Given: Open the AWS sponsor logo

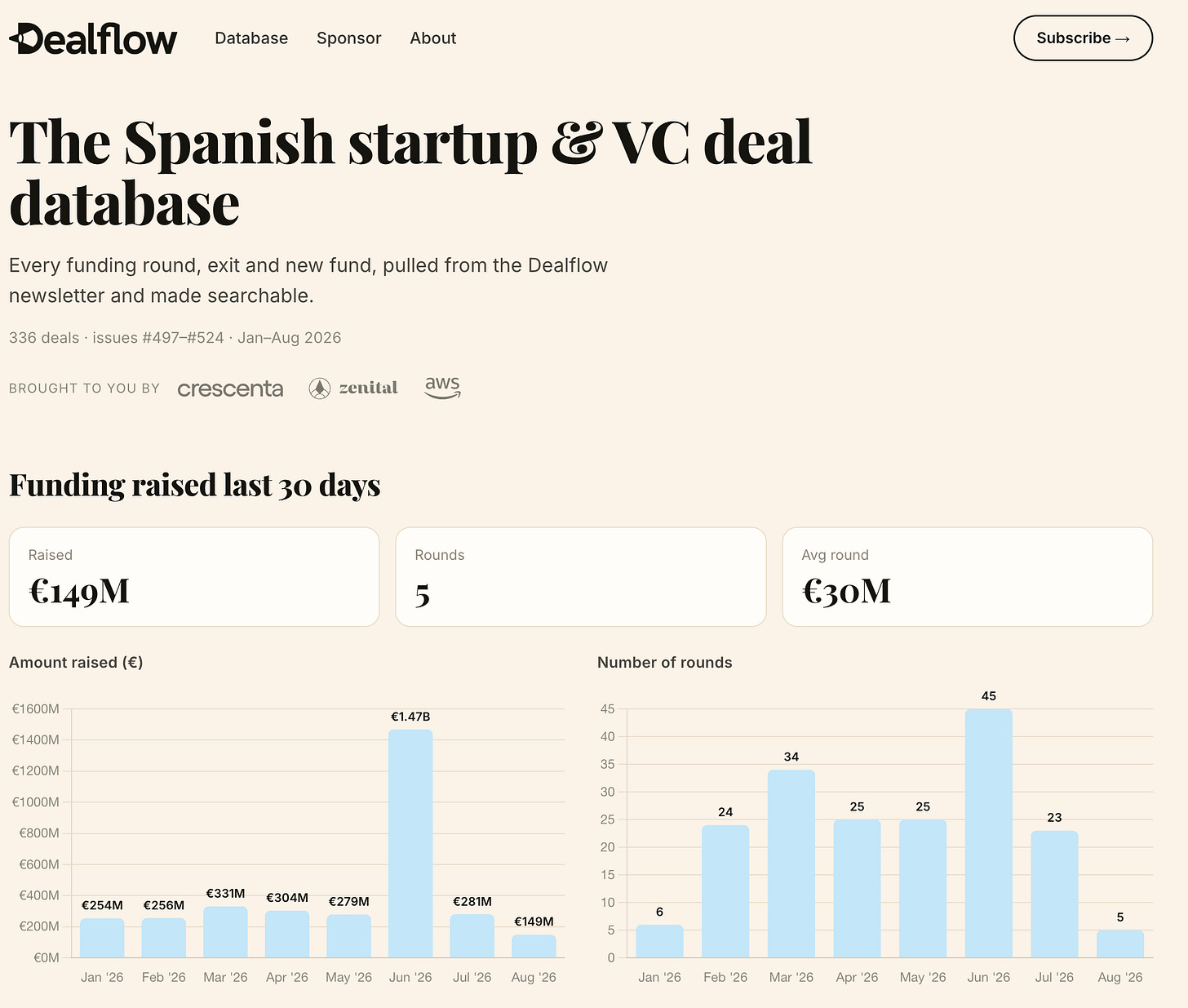Looking at the screenshot, I should tap(443, 388).
